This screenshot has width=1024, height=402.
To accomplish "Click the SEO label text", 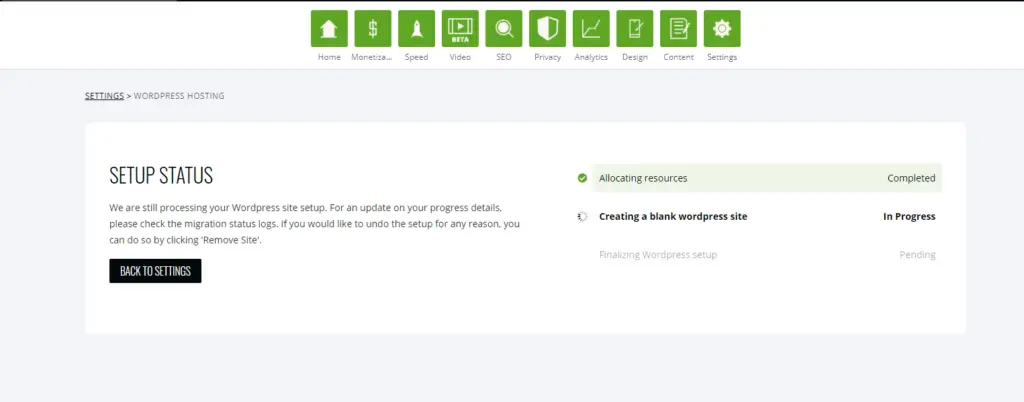I will tap(504, 57).
